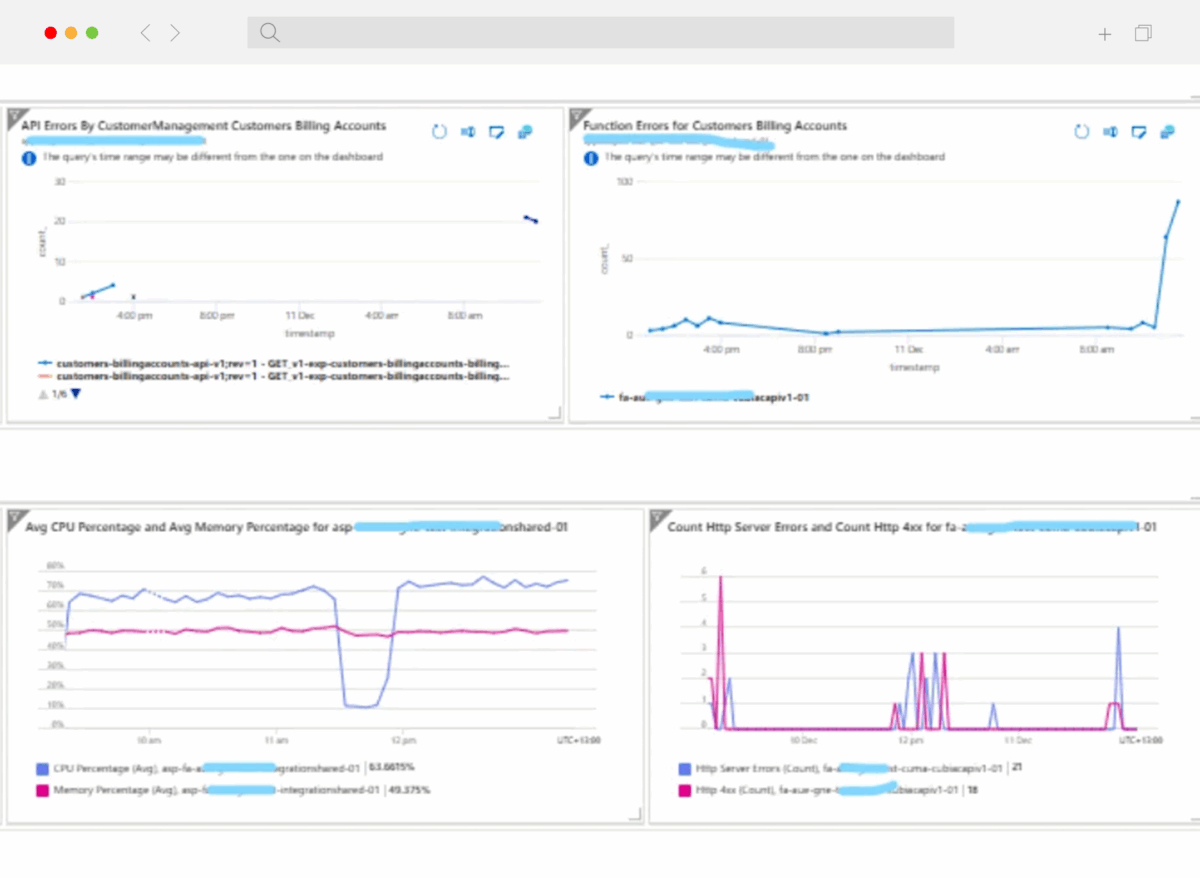Click the stacked-squares icon on API Errors tile

[x=525, y=132]
